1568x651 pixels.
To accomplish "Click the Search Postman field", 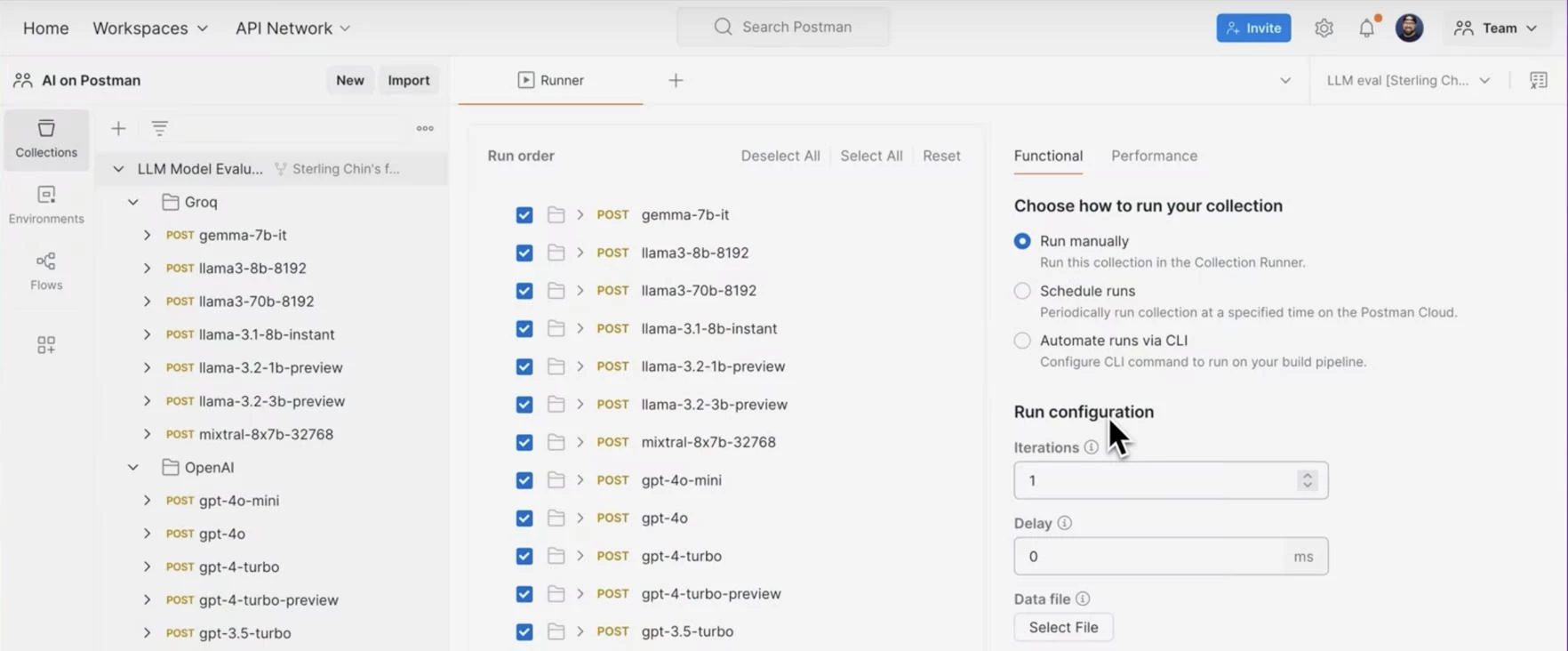I will click(x=783, y=27).
